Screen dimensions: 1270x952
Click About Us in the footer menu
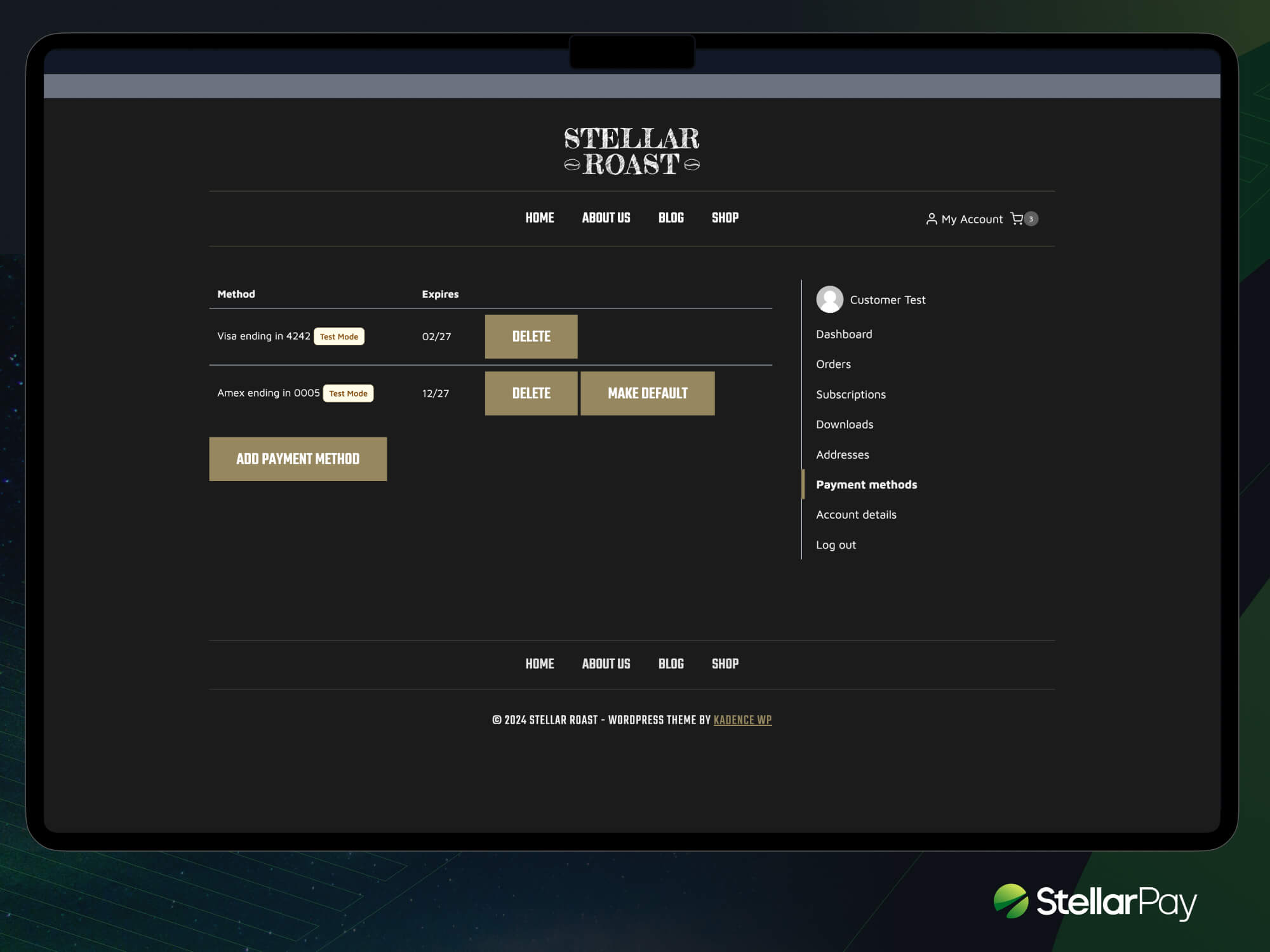pyautogui.click(x=606, y=664)
